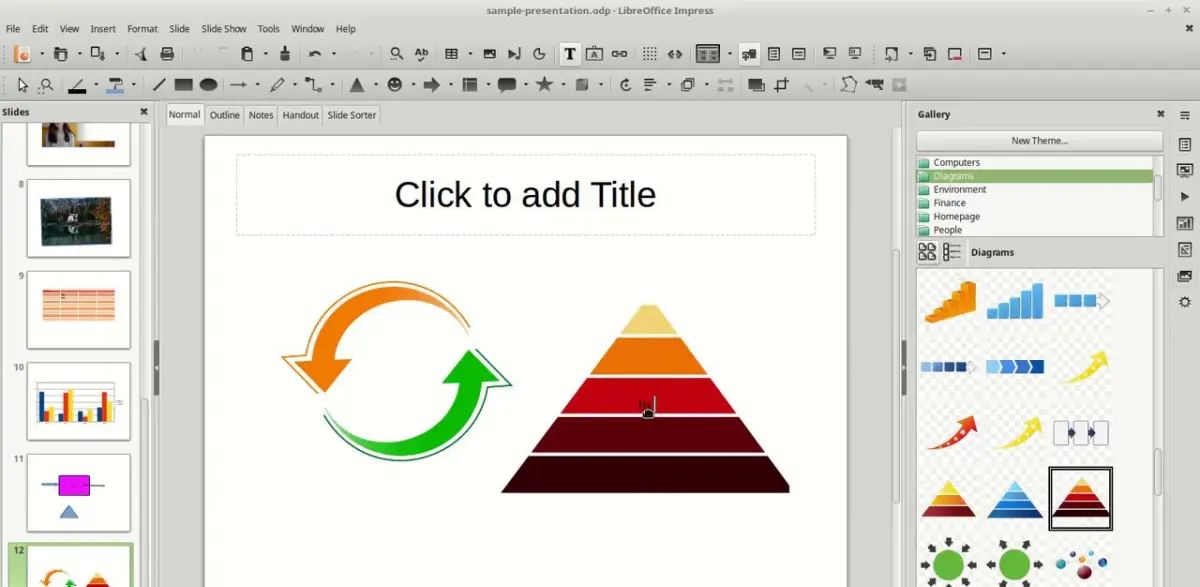Pick the Curve pencil tool
This screenshot has width=1200, height=587.
[x=277, y=85]
